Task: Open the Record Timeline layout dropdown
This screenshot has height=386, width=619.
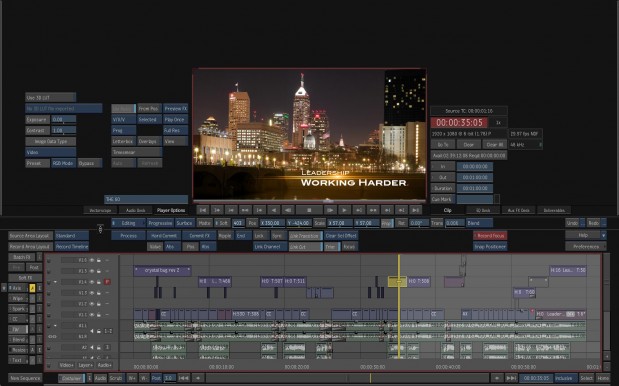Action: coord(72,246)
